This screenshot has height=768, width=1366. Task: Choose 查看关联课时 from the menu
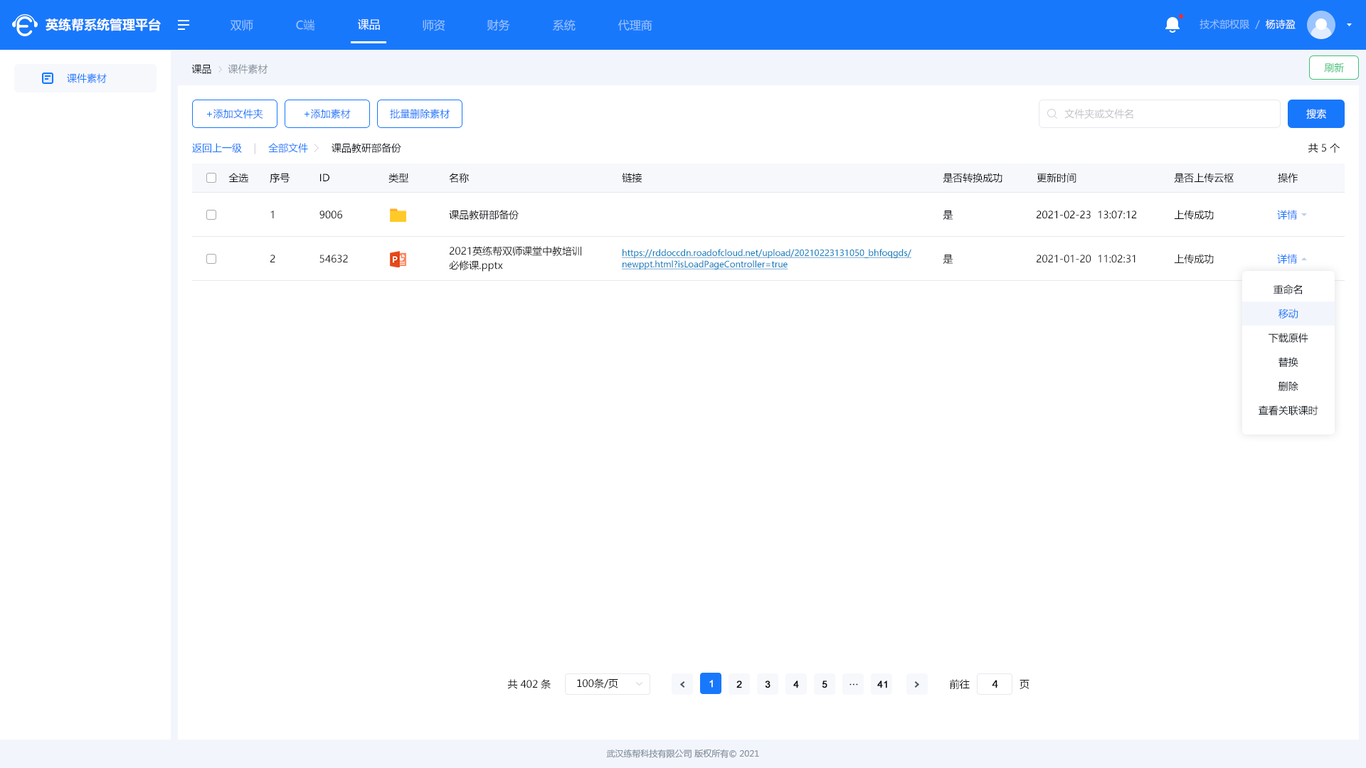[x=1288, y=411]
